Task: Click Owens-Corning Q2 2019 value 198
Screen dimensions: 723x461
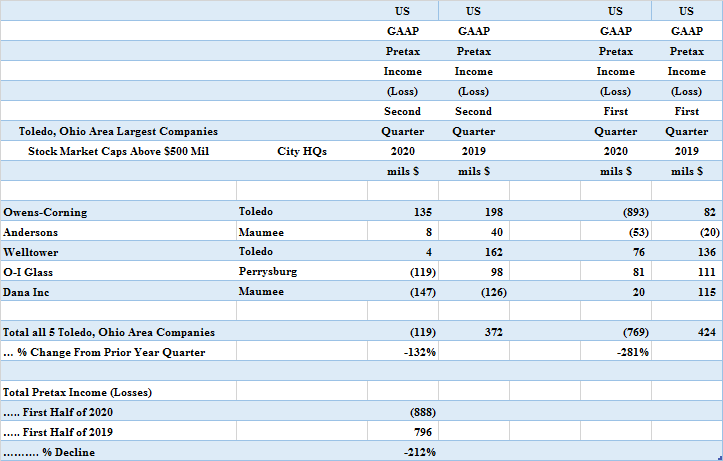Action: click(x=493, y=213)
